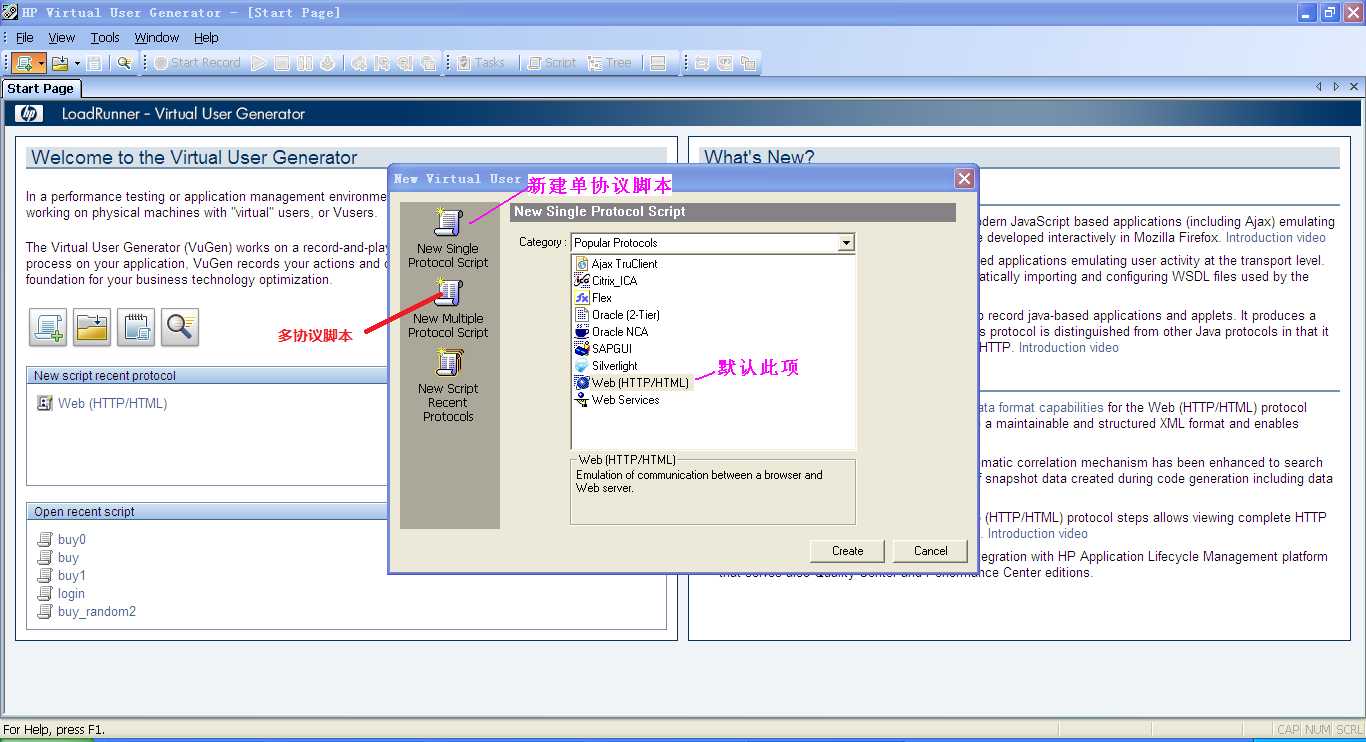Open the Help menu
1366x742 pixels.
206,38
